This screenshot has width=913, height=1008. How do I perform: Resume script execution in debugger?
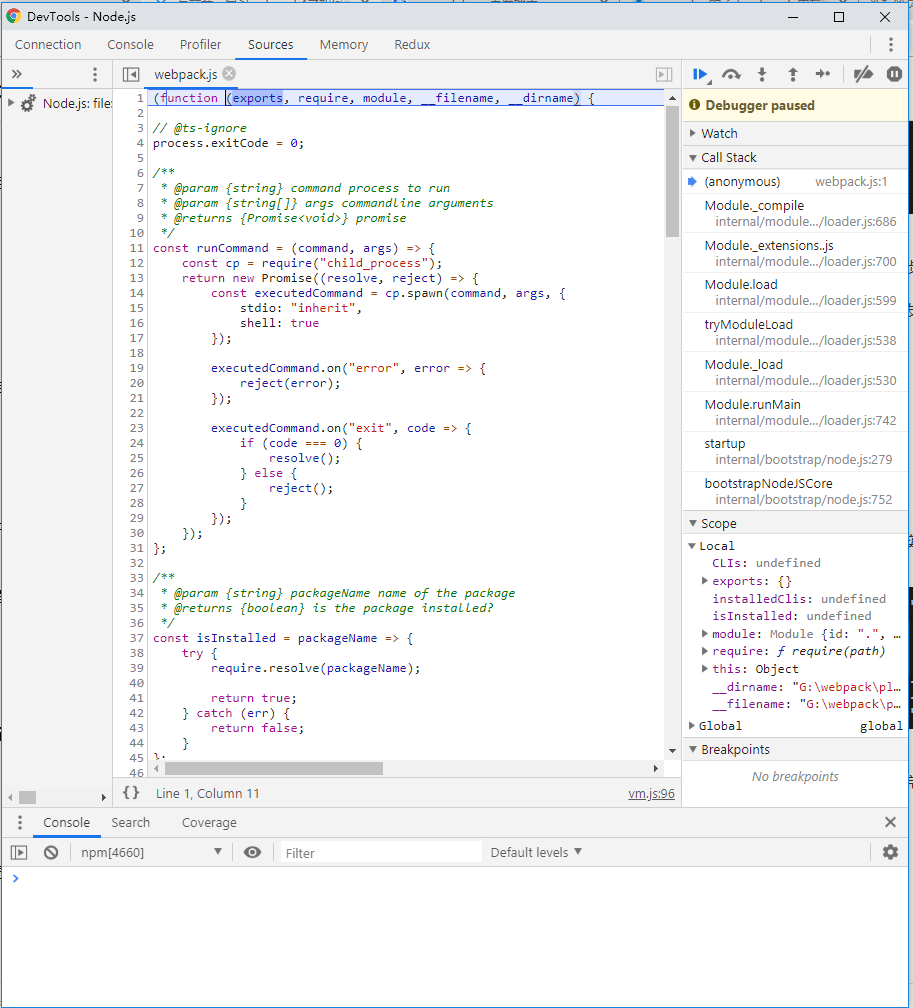(x=702, y=74)
